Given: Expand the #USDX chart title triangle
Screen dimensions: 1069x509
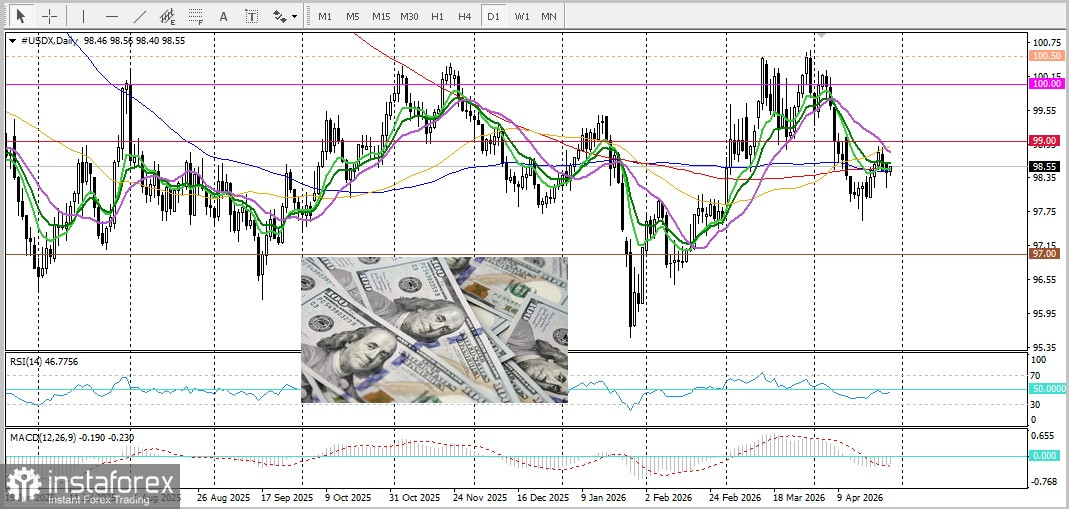Looking at the screenshot, I should tap(12, 41).
